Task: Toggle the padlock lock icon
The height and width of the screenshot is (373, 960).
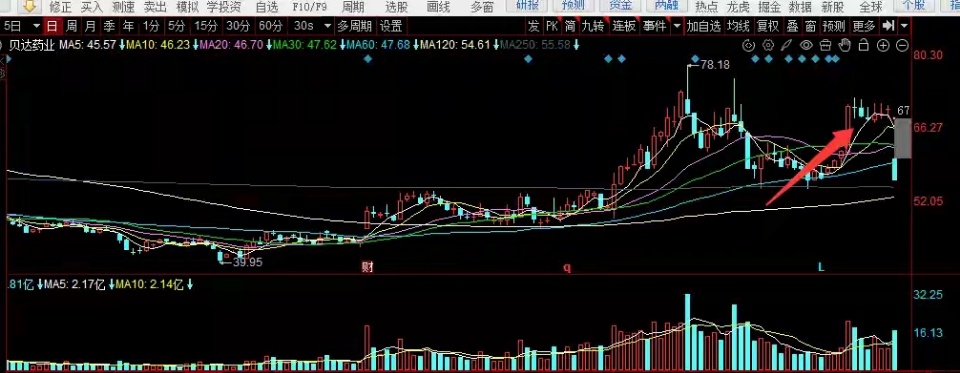Action: click(863, 45)
